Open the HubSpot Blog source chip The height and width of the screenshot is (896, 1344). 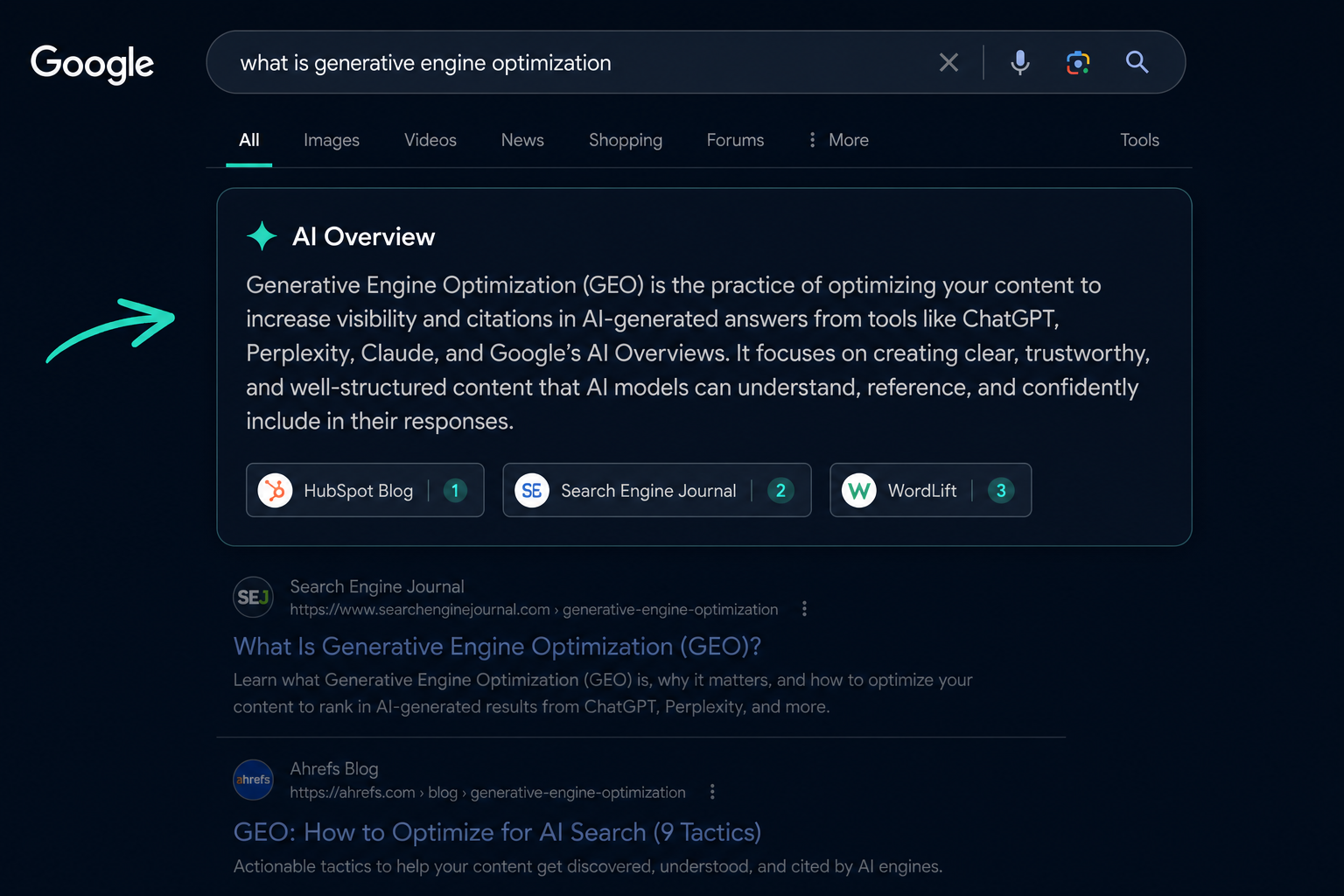click(365, 490)
